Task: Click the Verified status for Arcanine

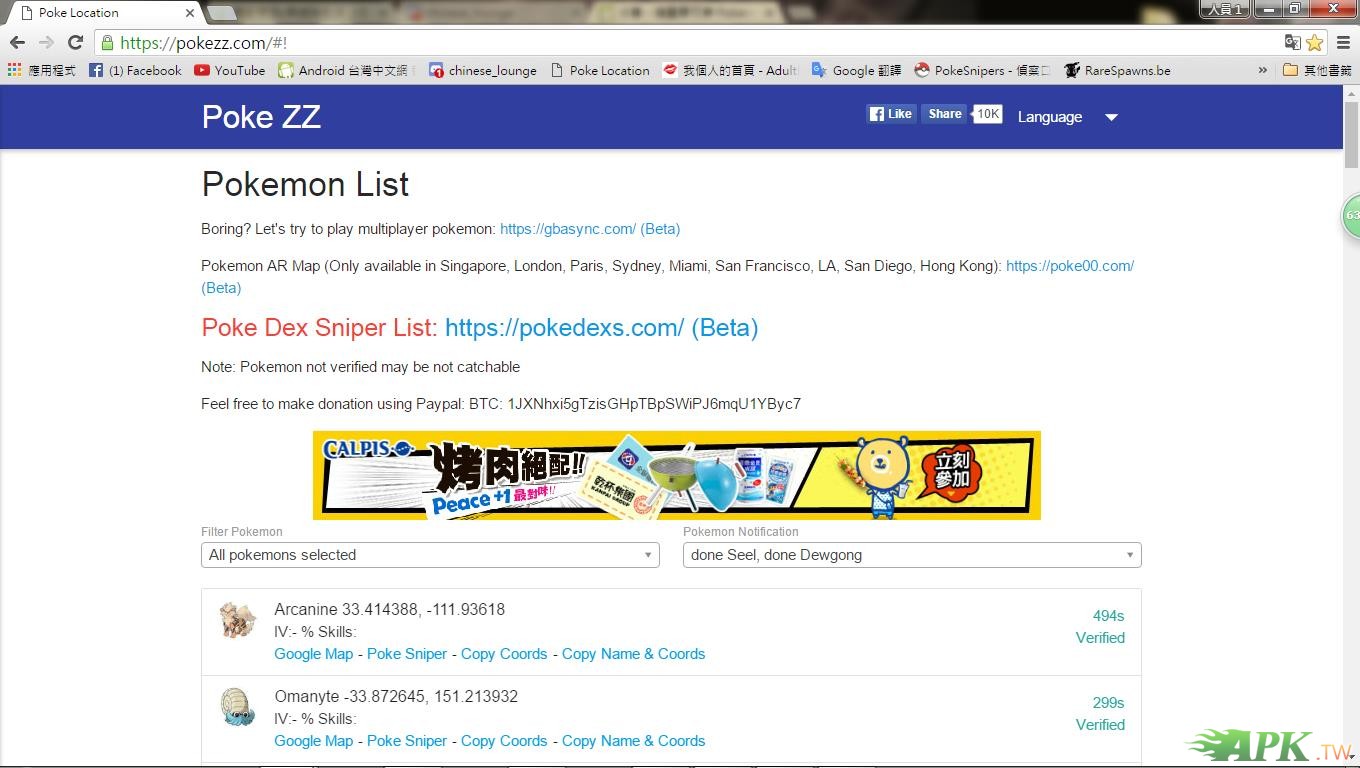Action: point(1100,638)
